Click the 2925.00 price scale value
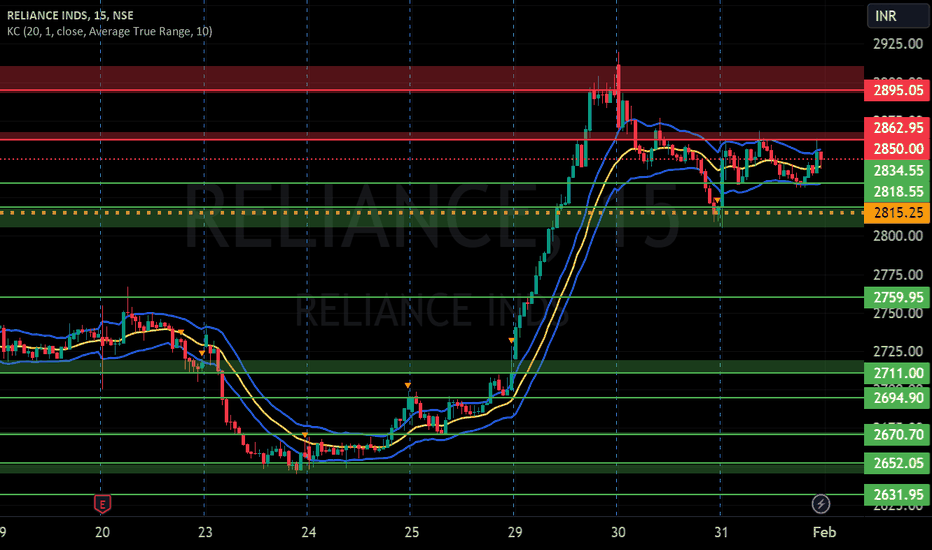932x550 pixels. tap(898, 43)
